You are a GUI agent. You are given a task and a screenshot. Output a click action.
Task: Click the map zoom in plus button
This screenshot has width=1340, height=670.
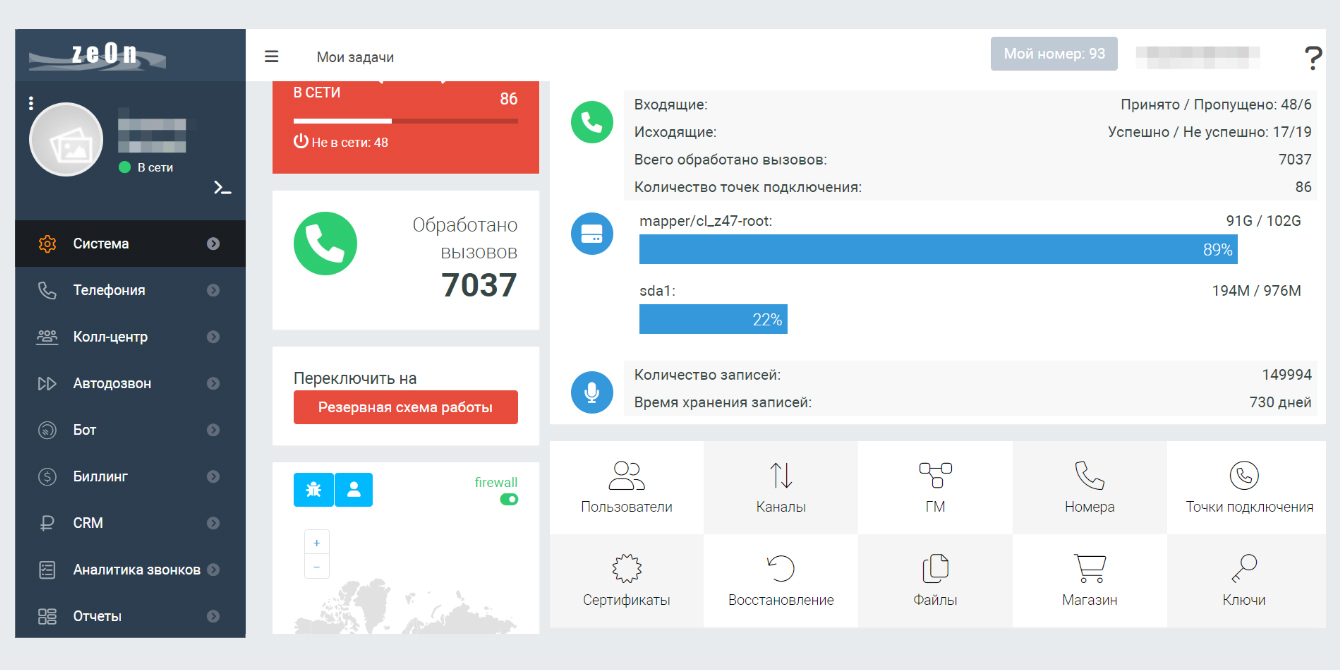point(316,543)
